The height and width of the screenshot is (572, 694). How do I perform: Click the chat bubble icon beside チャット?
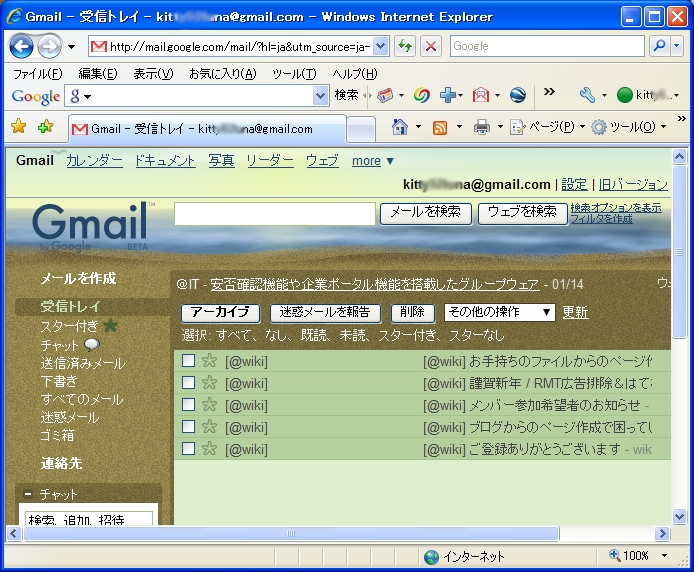[92, 344]
